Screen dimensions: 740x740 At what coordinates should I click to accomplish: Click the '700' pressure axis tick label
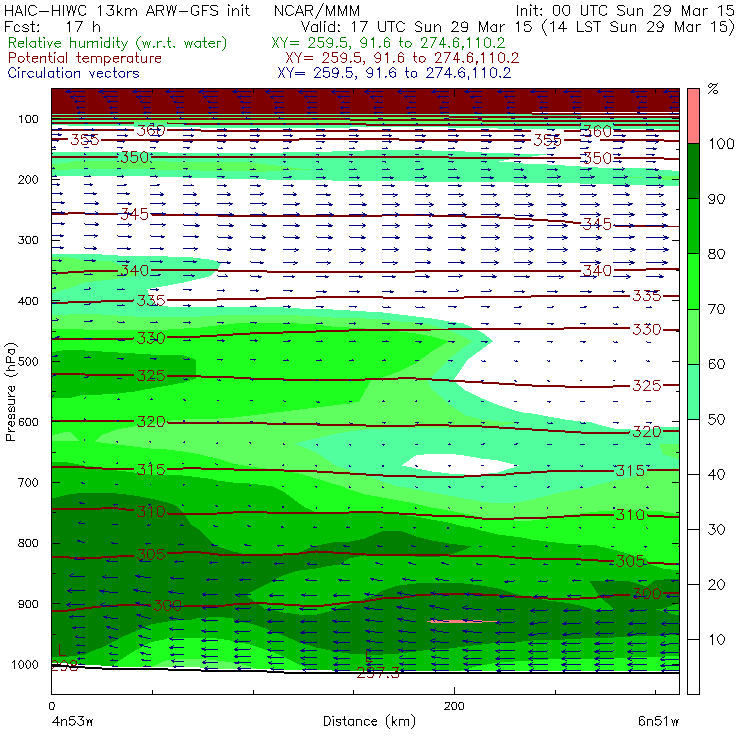point(28,482)
